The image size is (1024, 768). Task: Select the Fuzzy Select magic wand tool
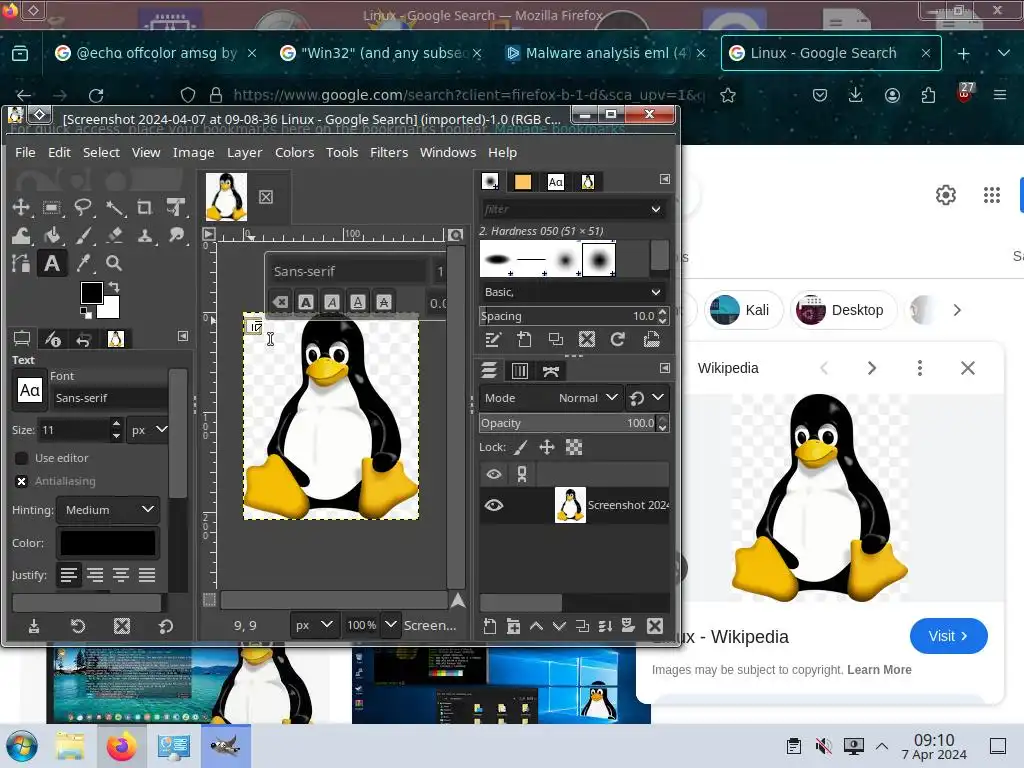point(115,208)
